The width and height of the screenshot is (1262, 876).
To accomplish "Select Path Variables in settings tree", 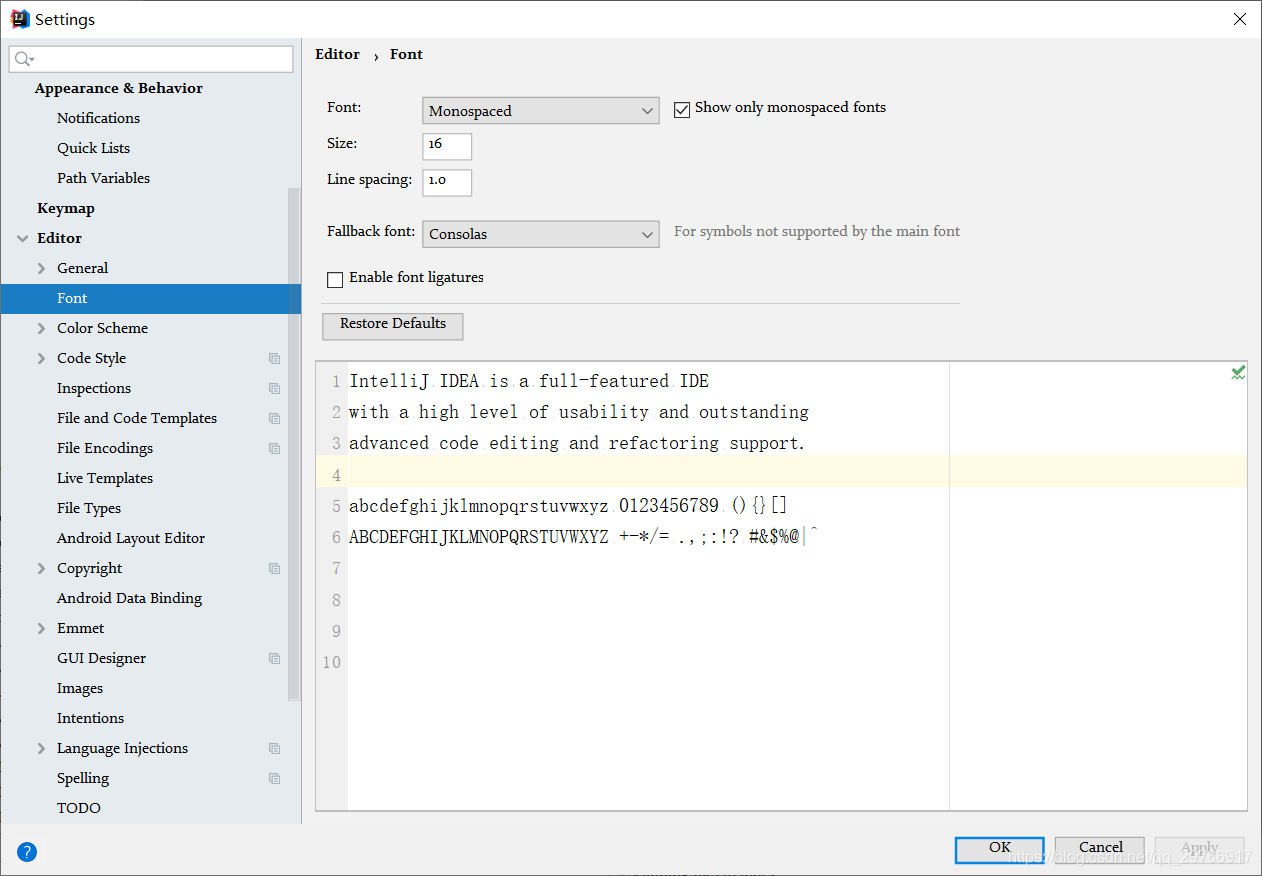I will 103,178.
